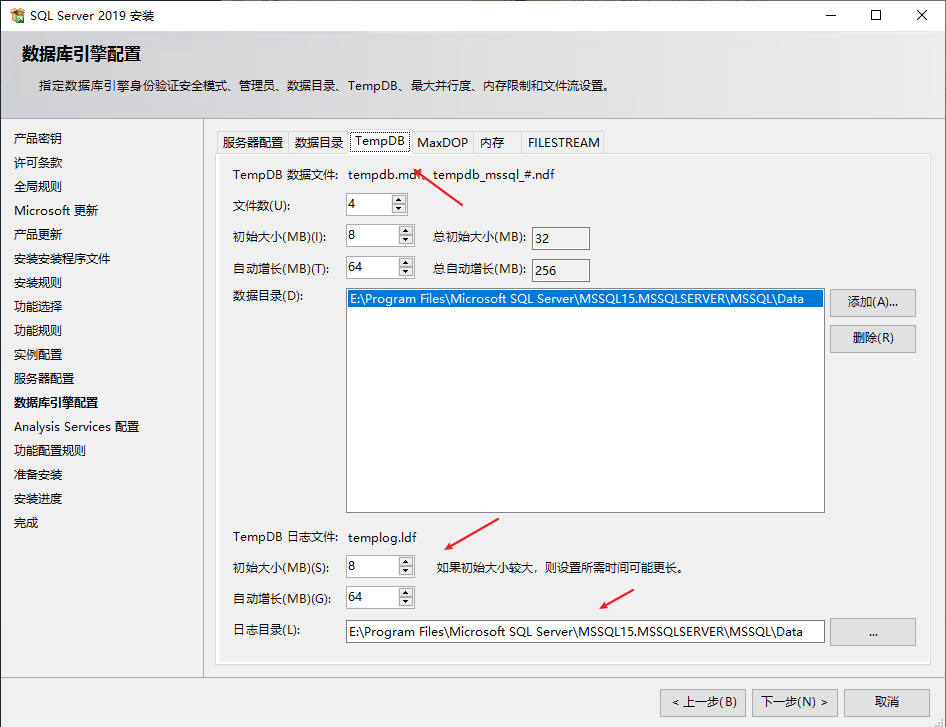Click 许可条款 in the step list
Screen dimensions: 946x727
[38, 163]
